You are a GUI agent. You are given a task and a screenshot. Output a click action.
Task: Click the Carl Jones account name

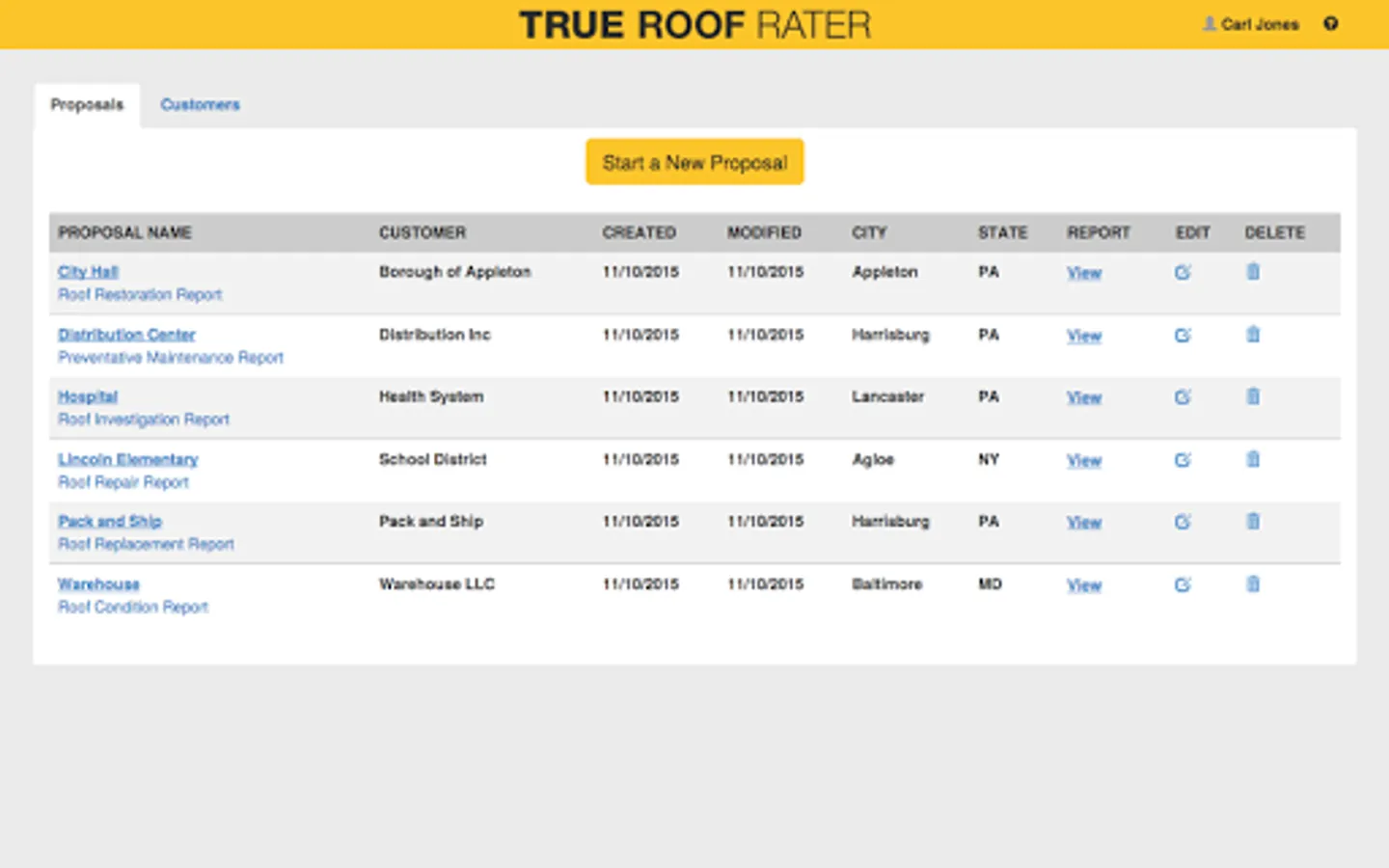1260,24
